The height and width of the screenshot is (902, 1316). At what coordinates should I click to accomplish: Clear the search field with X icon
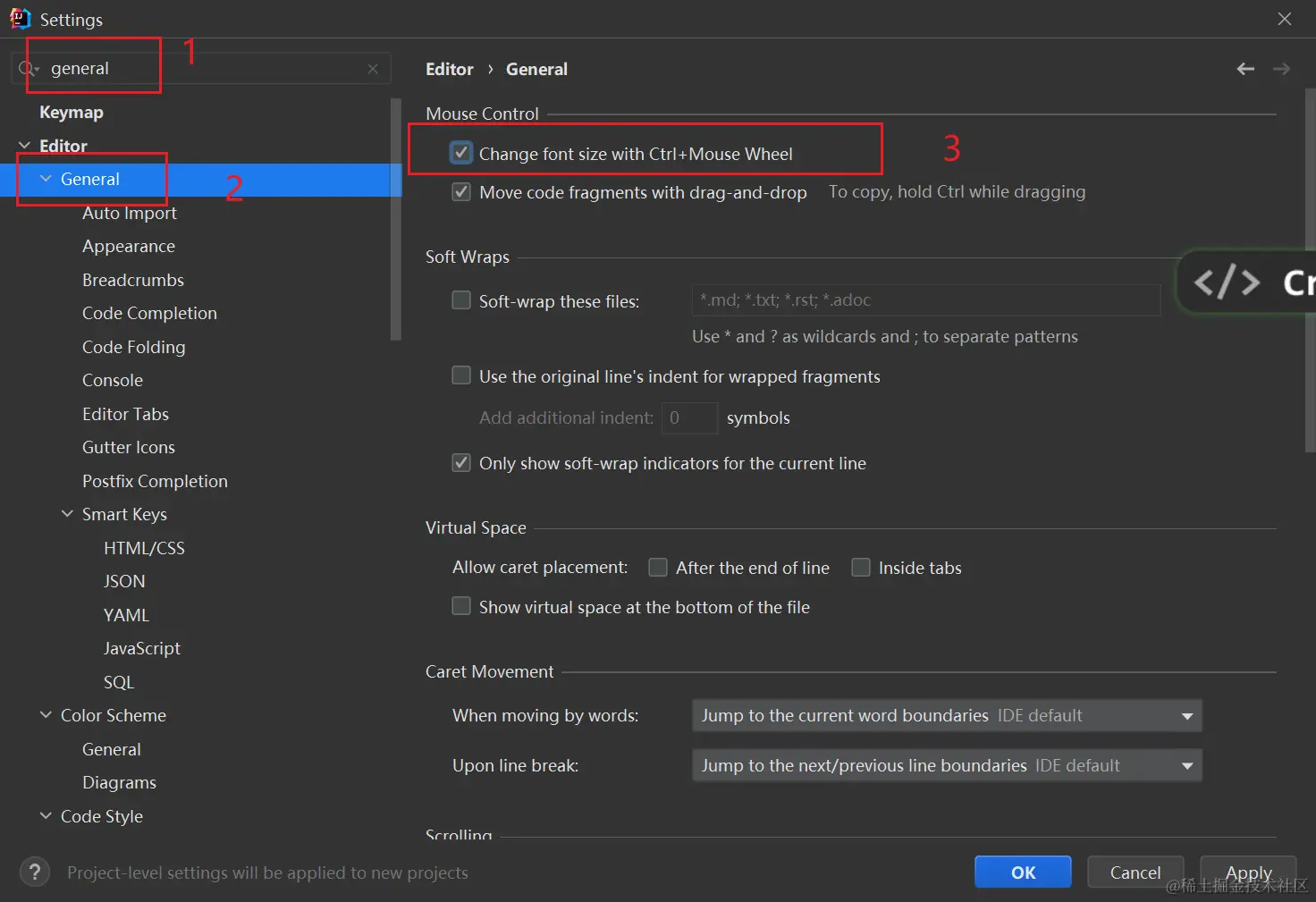(x=373, y=69)
